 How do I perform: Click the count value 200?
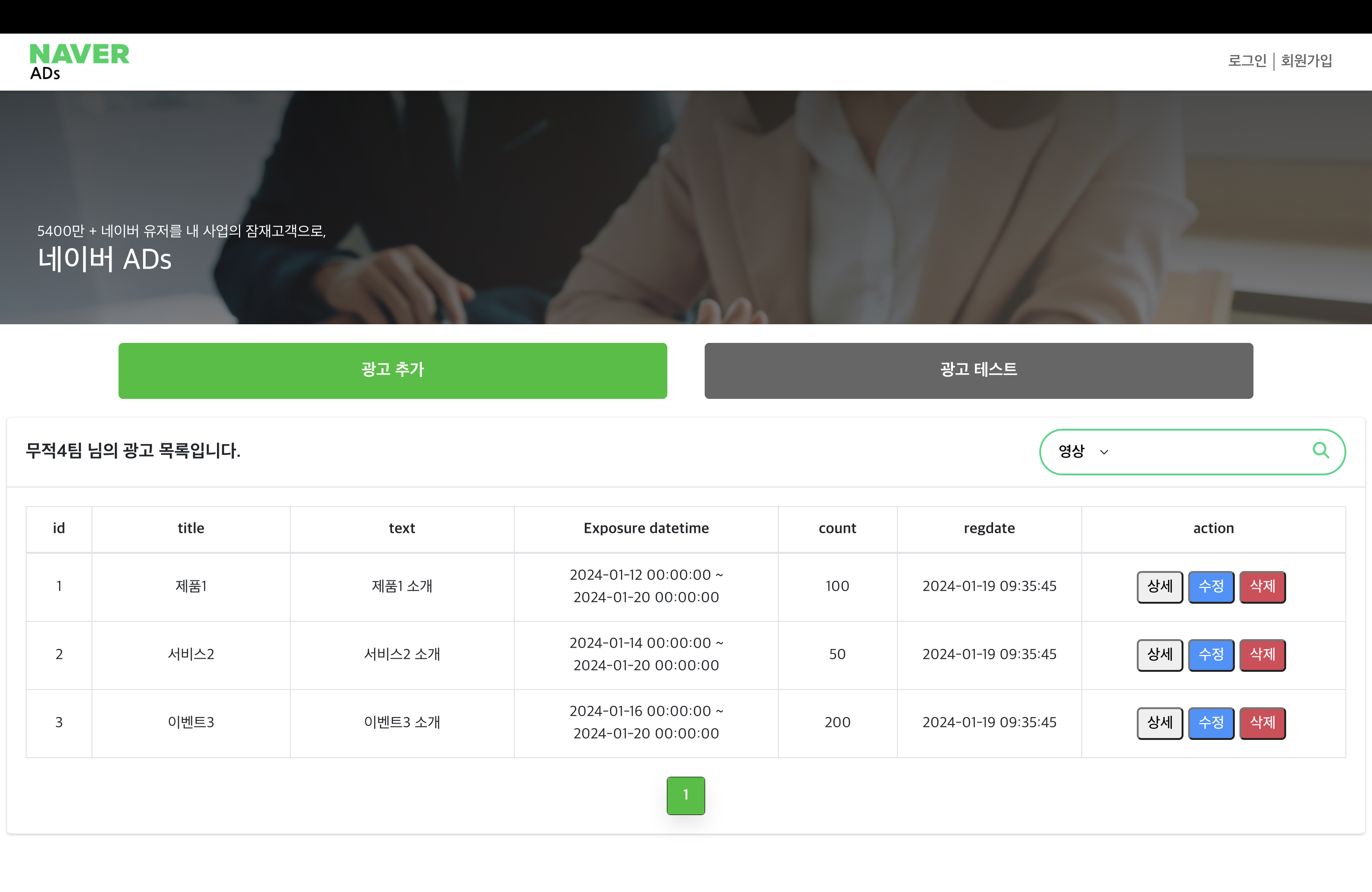click(837, 722)
